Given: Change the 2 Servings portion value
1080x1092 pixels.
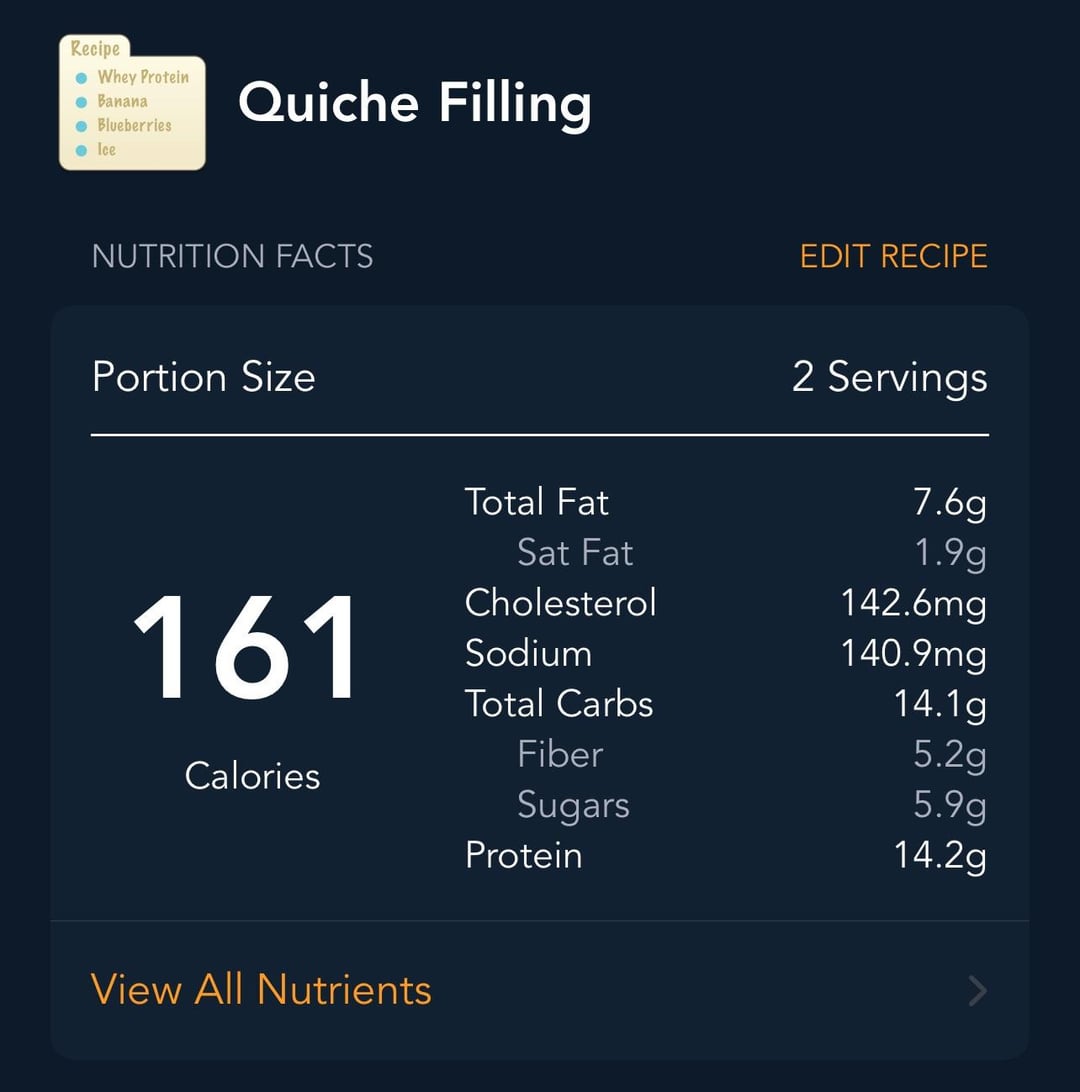Looking at the screenshot, I should pyautogui.click(x=889, y=377).
